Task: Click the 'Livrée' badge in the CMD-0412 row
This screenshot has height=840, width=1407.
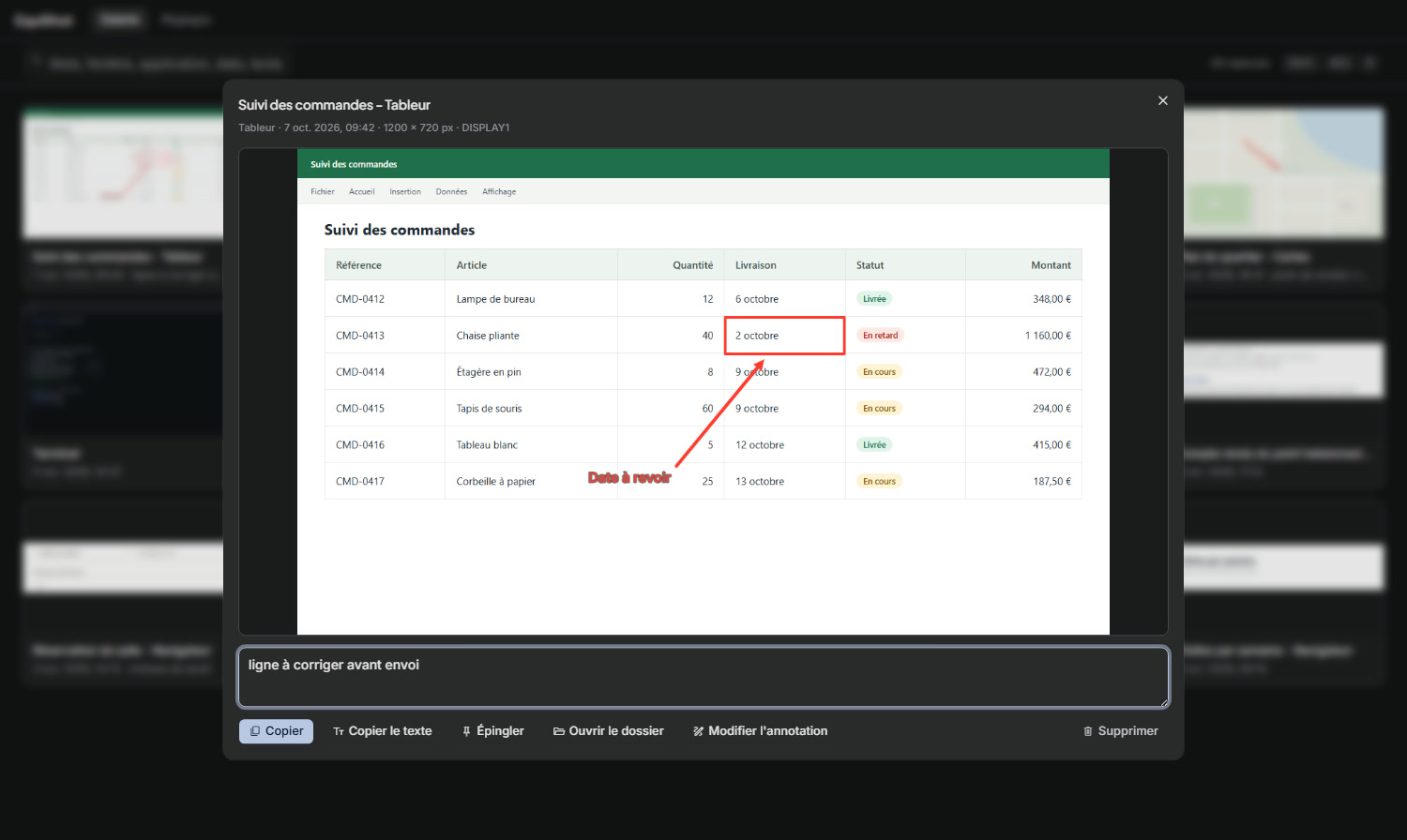Action: pyautogui.click(x=874, y=299)
